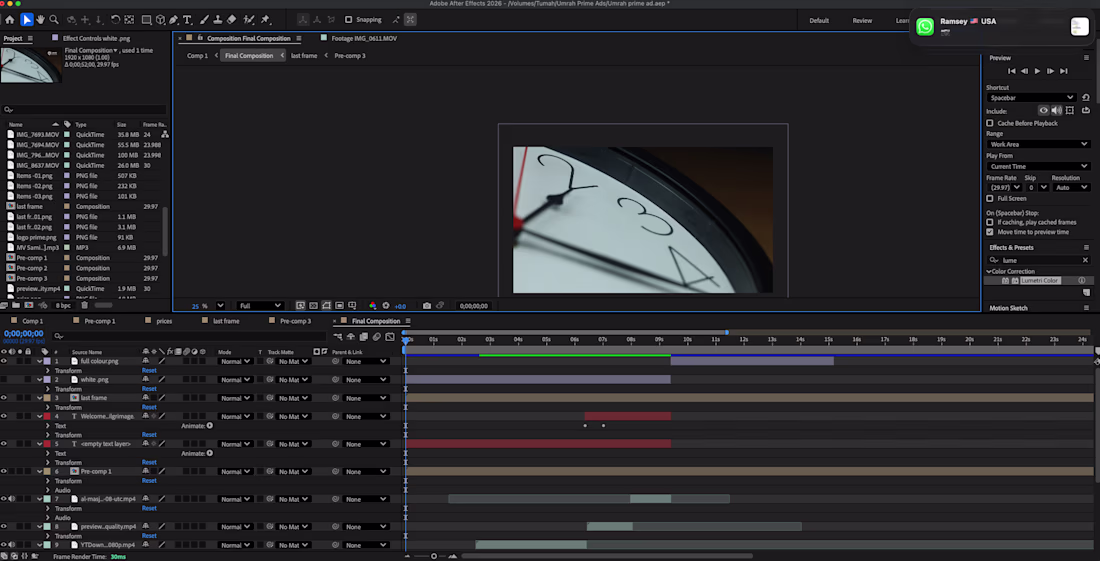Open the Shortcut Spacebar dropdown
Image resolution: width=1100 pixels, height=561 pixels.
tap(1030, 98)
